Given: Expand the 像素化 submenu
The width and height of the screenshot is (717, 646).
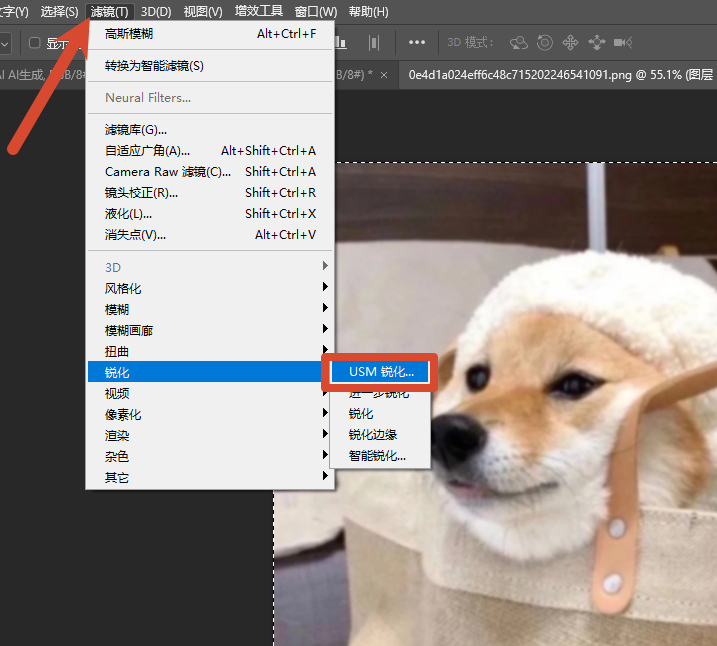Looking at the screenshot, I should tap(210, 414).
